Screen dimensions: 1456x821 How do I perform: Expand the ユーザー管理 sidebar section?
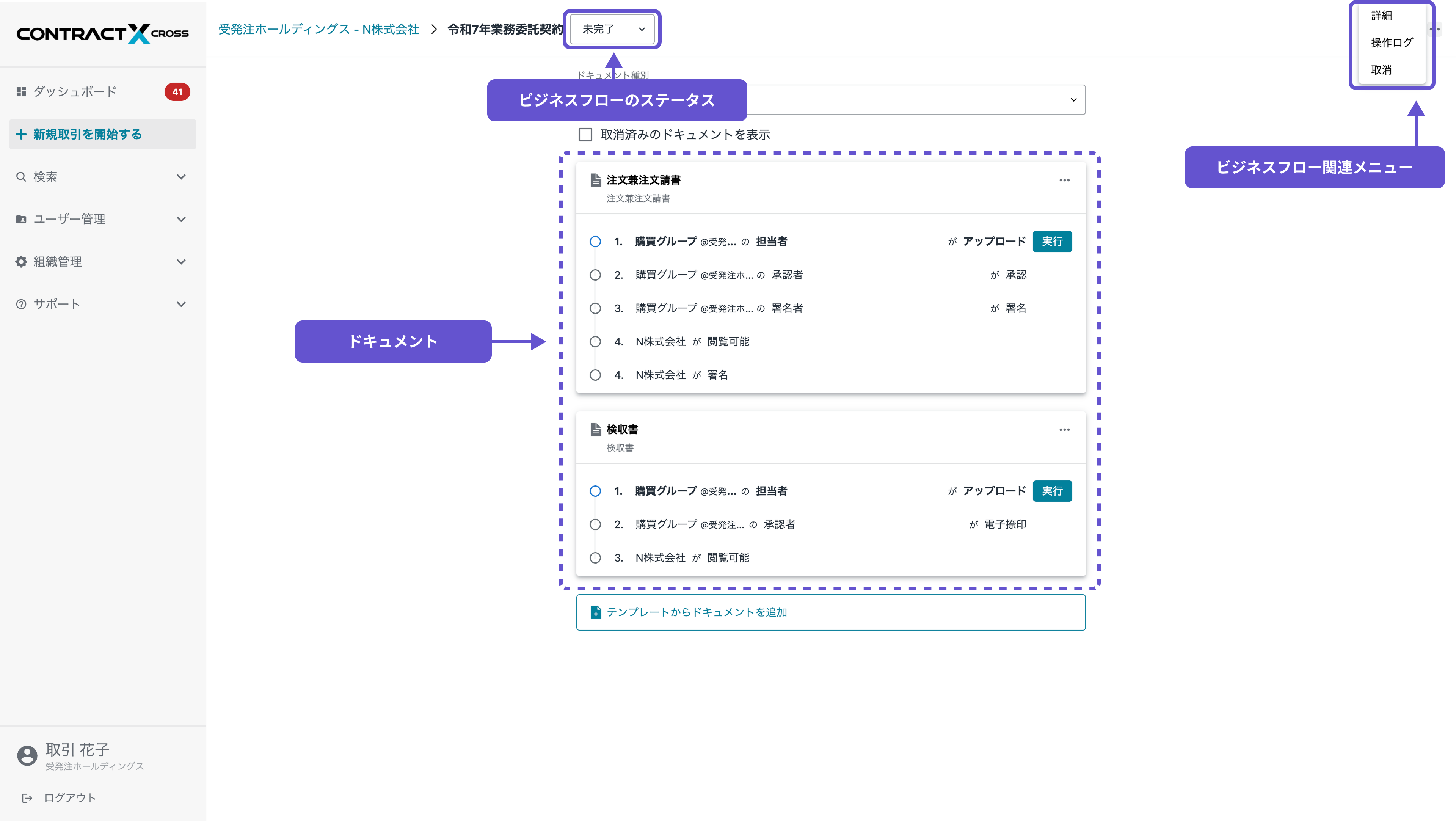pos(181,220)
